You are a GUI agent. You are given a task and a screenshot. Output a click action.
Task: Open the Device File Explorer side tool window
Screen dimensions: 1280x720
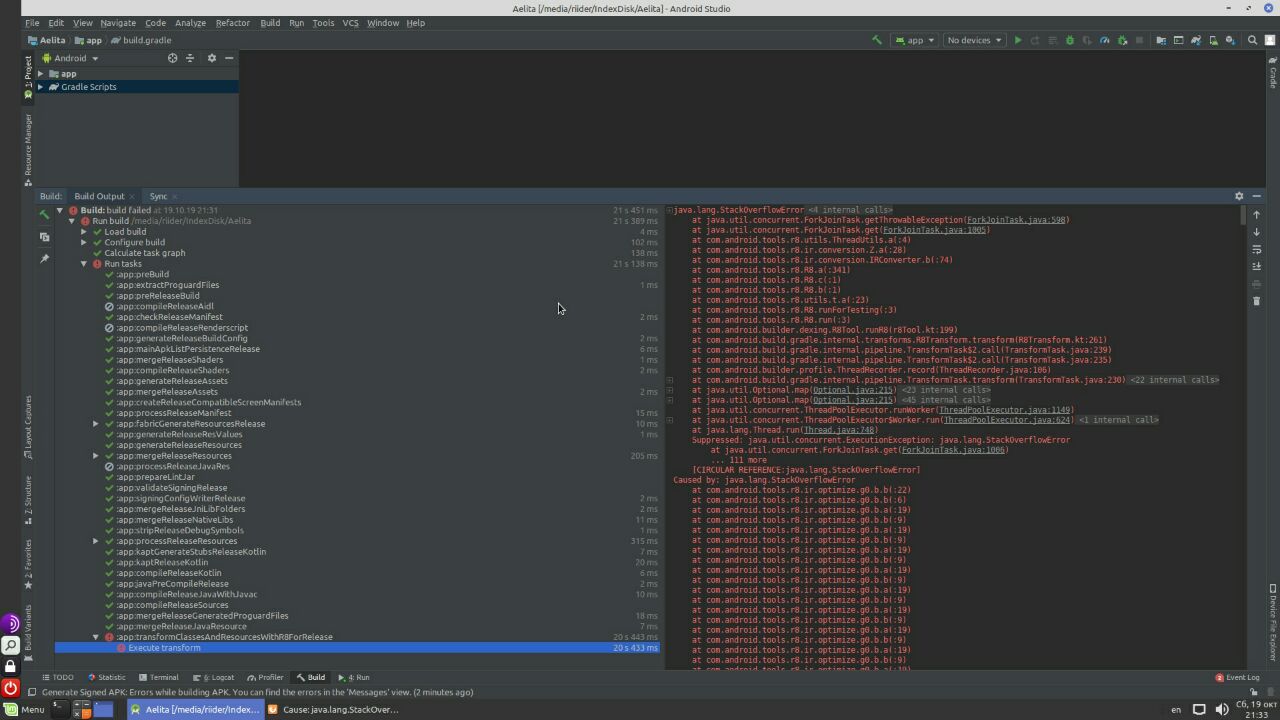[x=1273, y=622]
